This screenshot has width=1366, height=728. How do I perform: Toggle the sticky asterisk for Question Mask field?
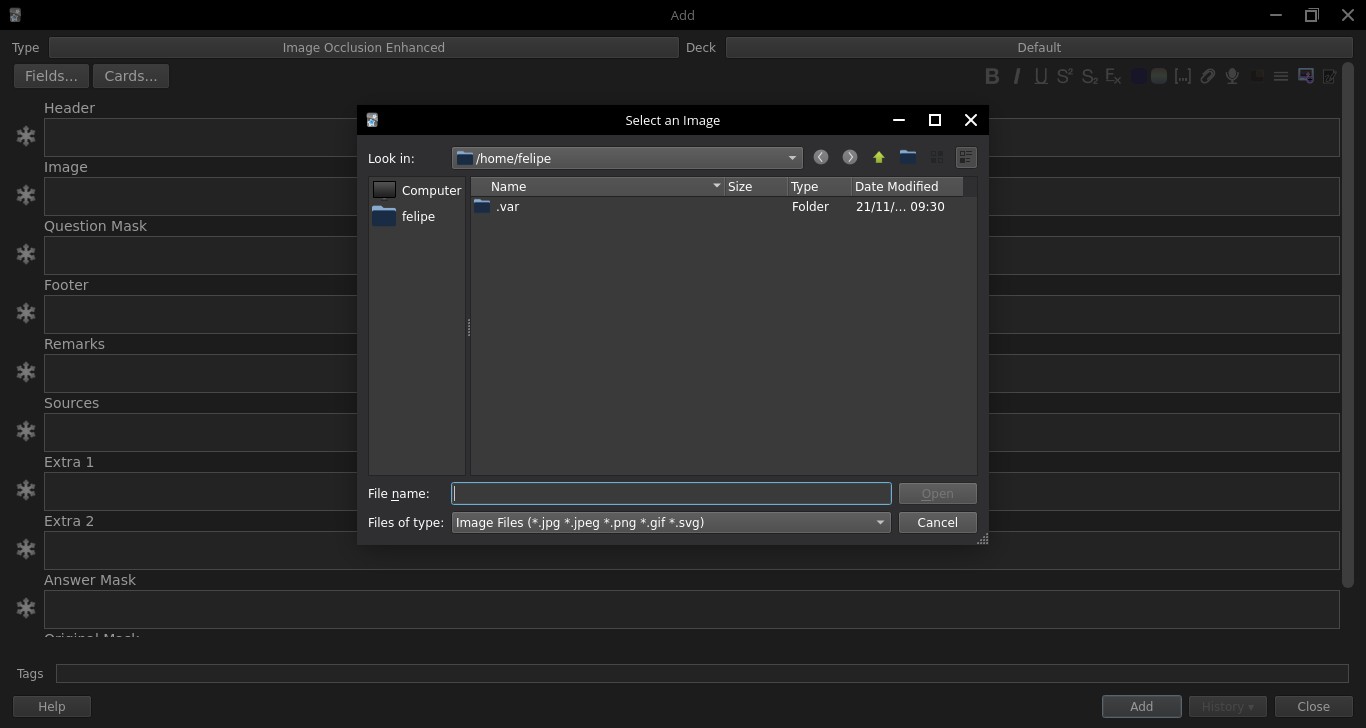[26, 254]
